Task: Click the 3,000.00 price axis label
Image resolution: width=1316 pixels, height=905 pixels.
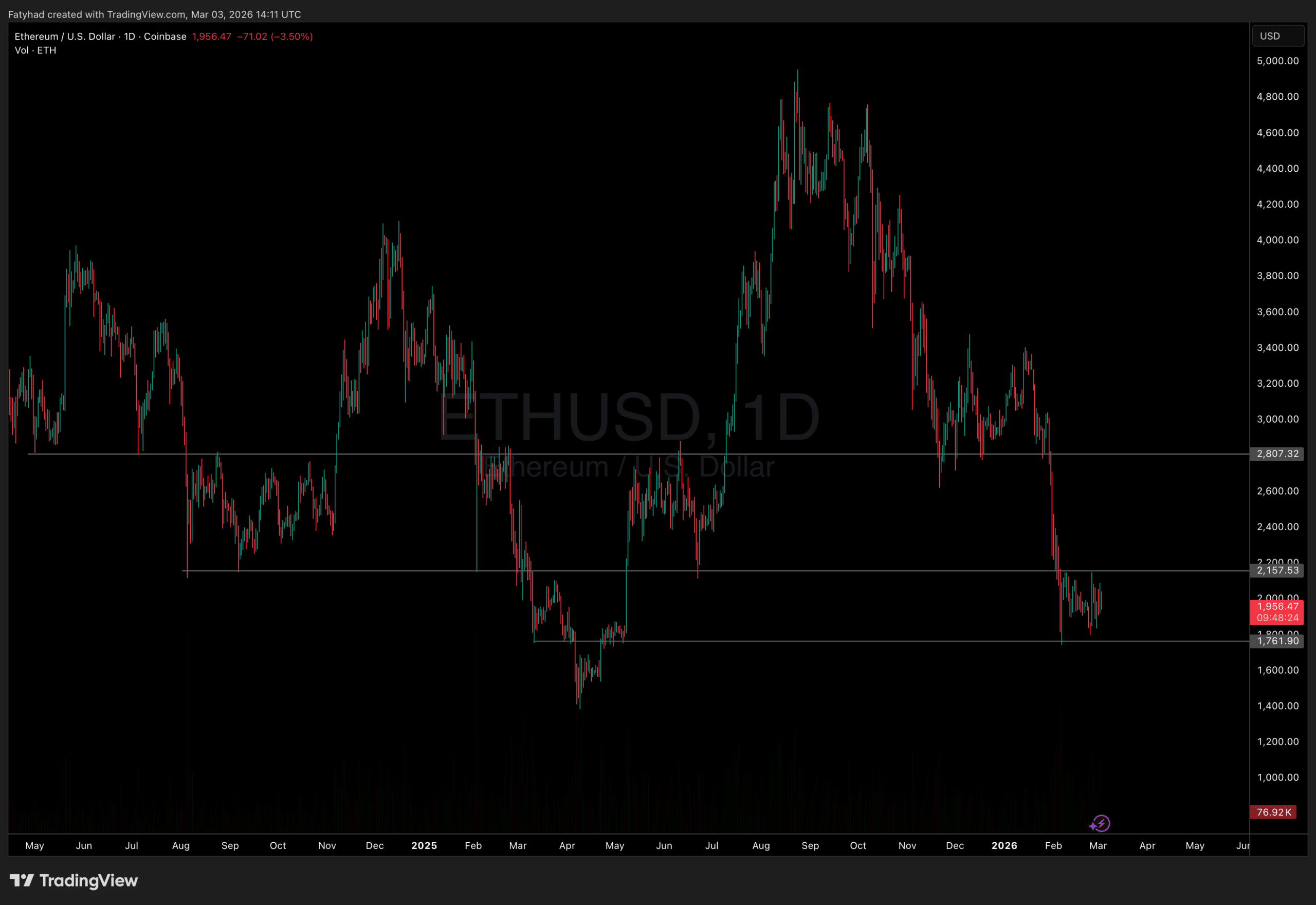Action: point(1277,419)
